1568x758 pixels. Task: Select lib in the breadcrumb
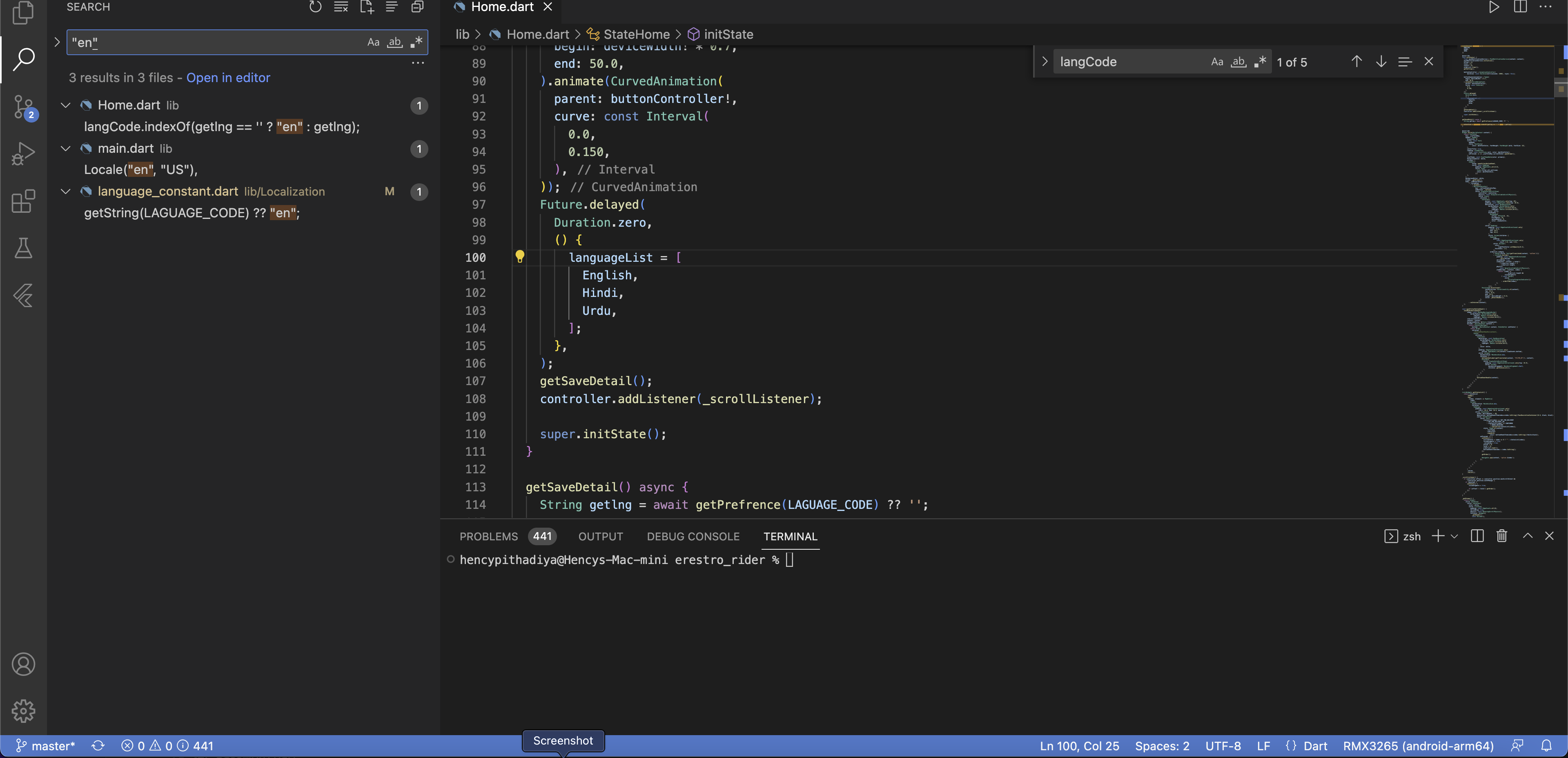pyautogui.click(x=463, y=35)
